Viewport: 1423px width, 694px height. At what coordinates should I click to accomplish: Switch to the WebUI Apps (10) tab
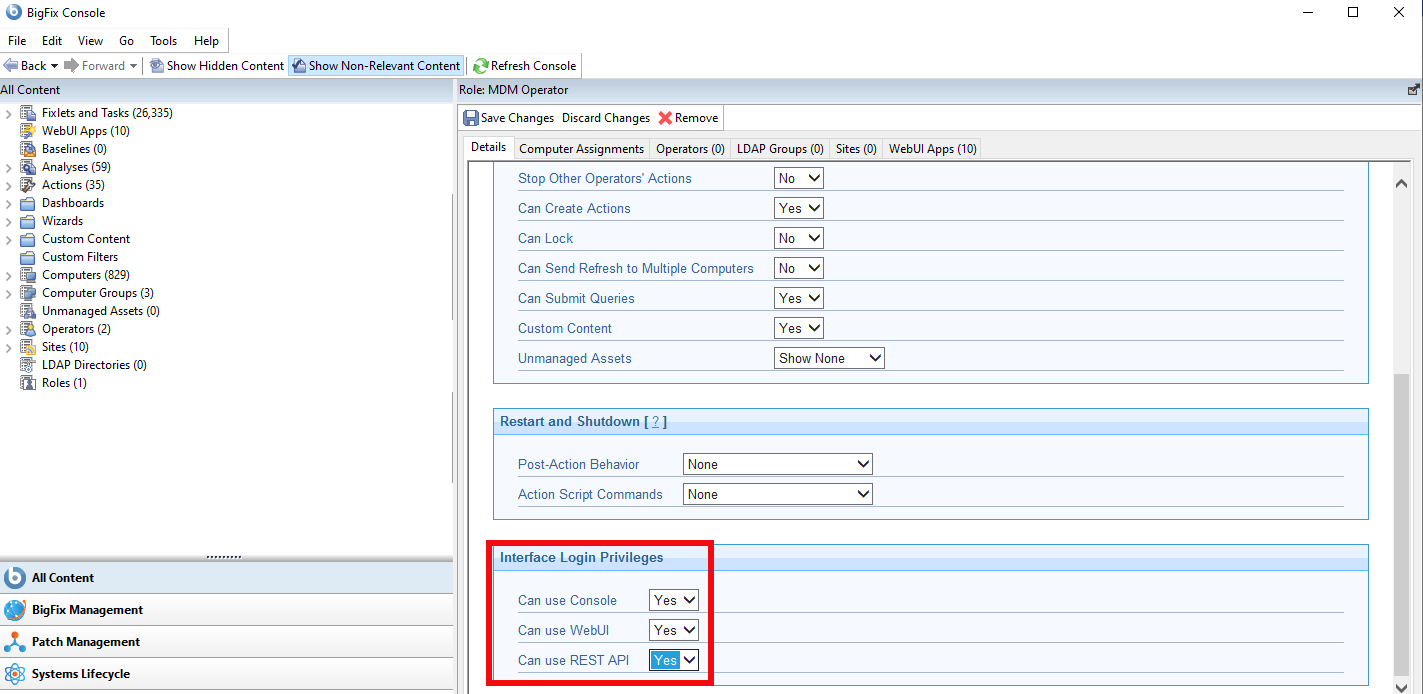tap(931, 148)
